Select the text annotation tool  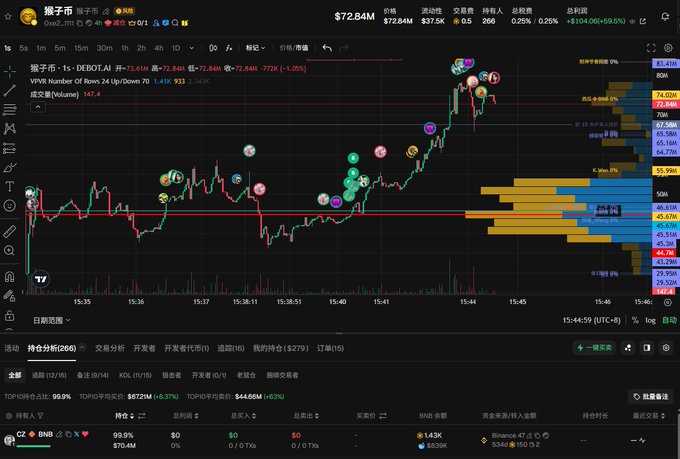(10, 186)
